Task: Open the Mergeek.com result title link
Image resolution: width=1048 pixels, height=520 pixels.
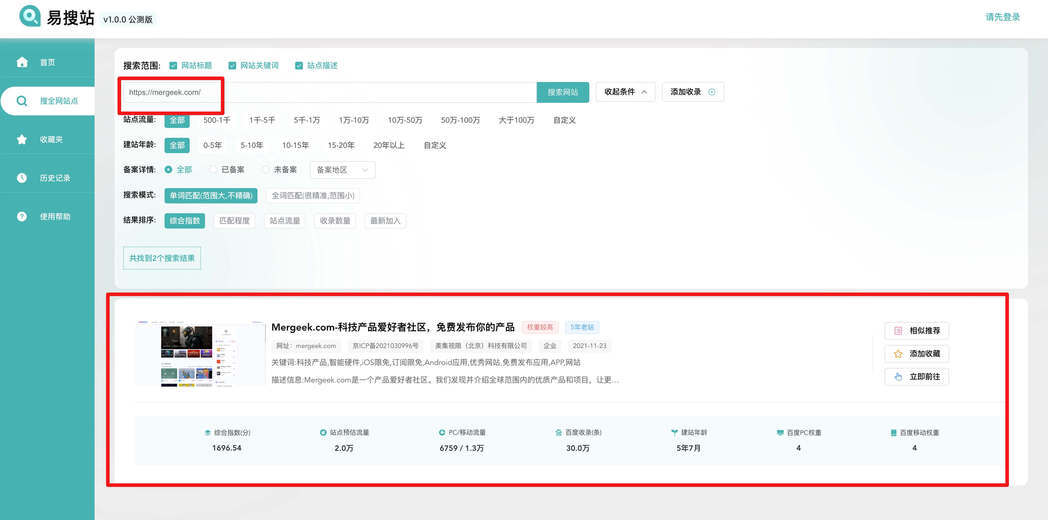Action: pyautogui.click(x=393, y=327)
